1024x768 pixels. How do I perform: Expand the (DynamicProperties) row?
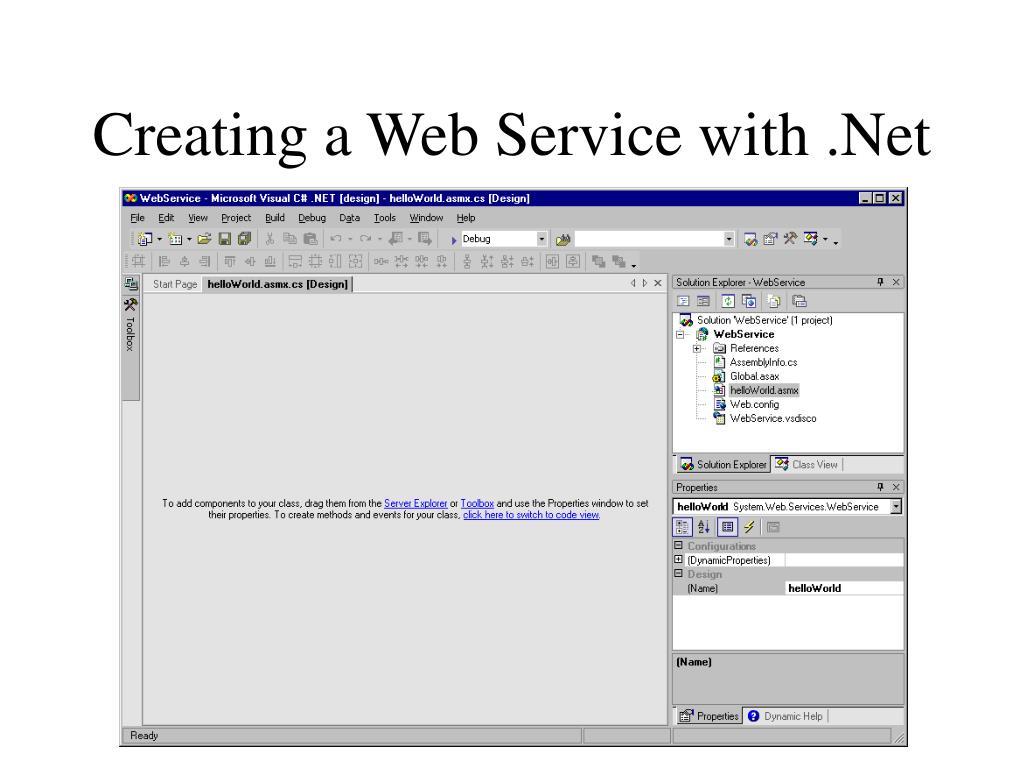coord(679,560)
